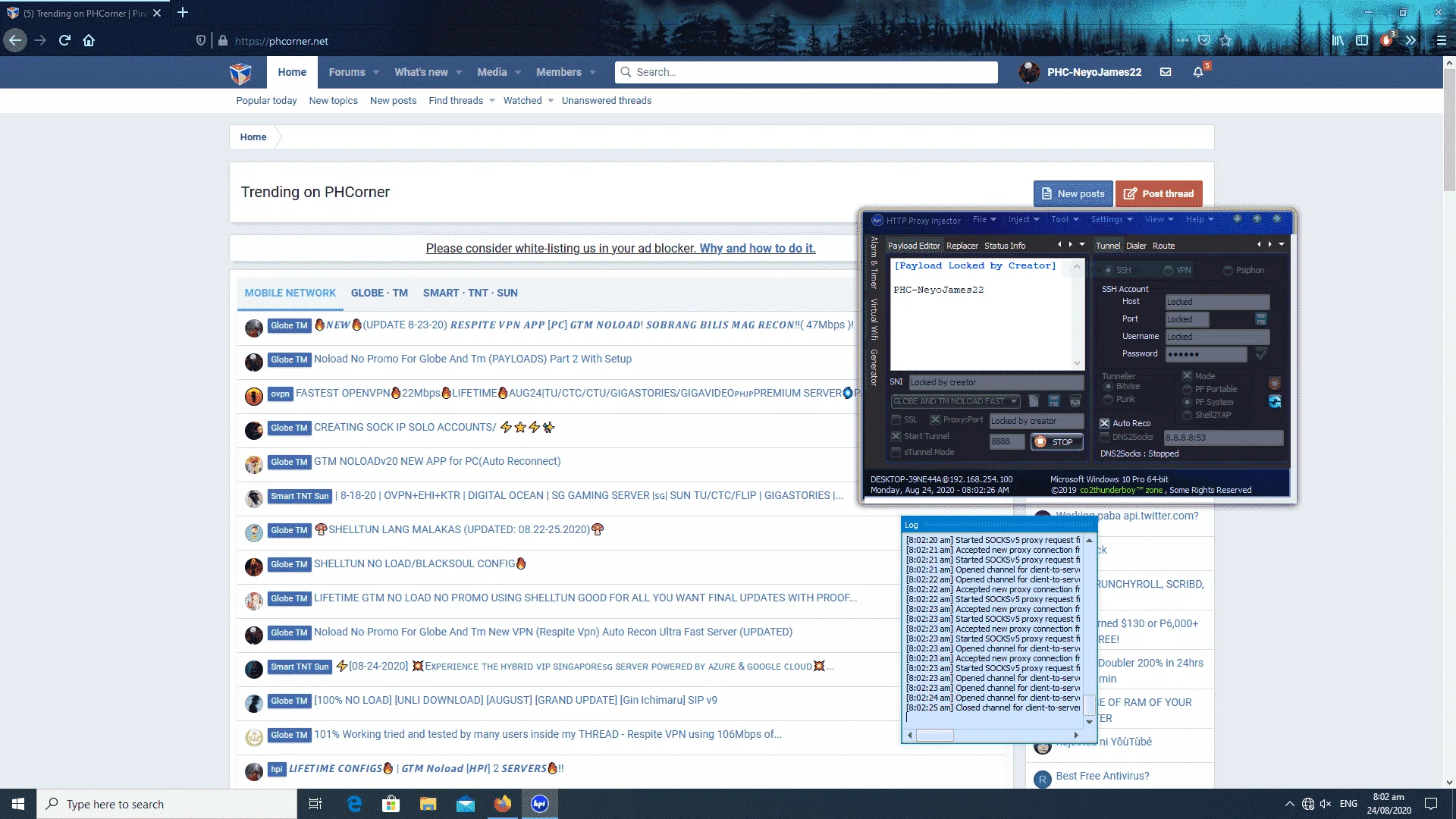Open the Tool menu dropdown
1456x819 pixels.
[1064, 220]
